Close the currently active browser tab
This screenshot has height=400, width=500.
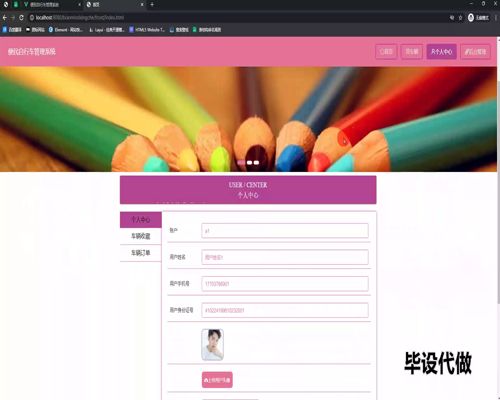(142, 5)
